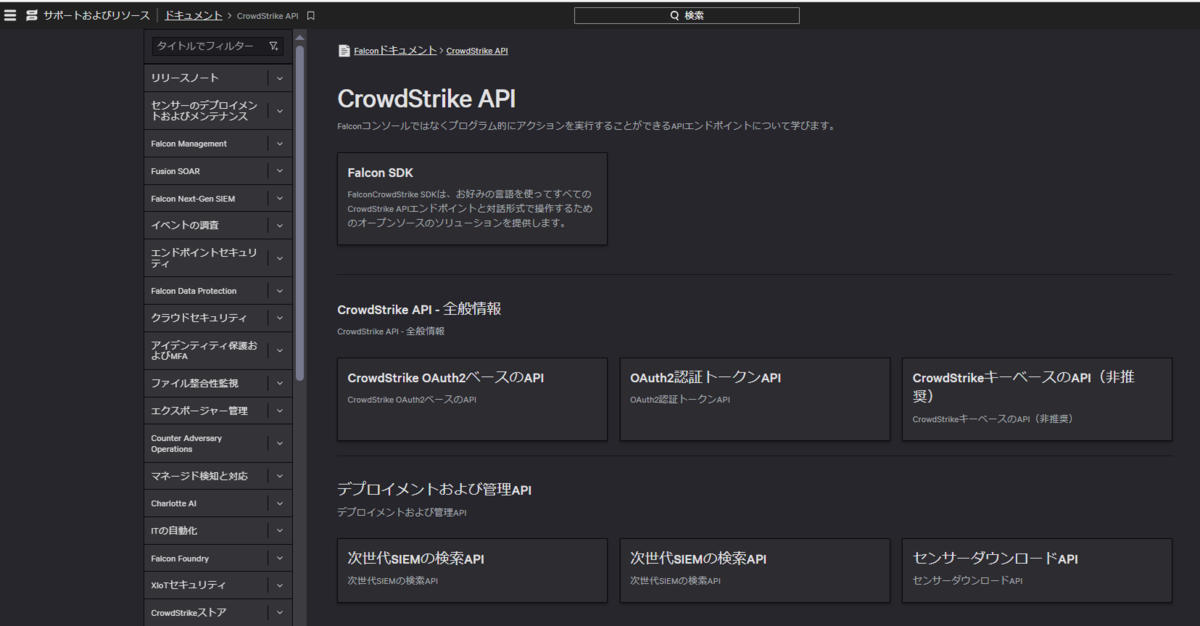Click into the 検索 search box

pos(686,15)
